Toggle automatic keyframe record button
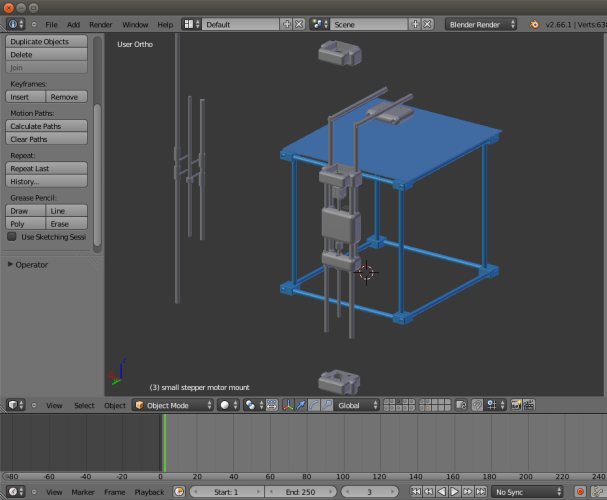The image size is (607, 500). pos(580,492)
